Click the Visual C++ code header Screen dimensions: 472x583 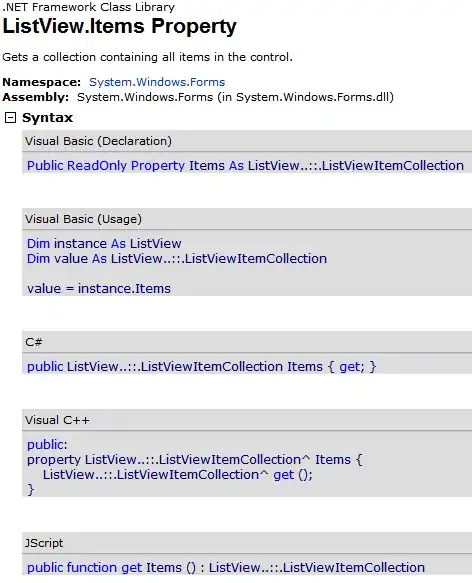tap(247, 420)
